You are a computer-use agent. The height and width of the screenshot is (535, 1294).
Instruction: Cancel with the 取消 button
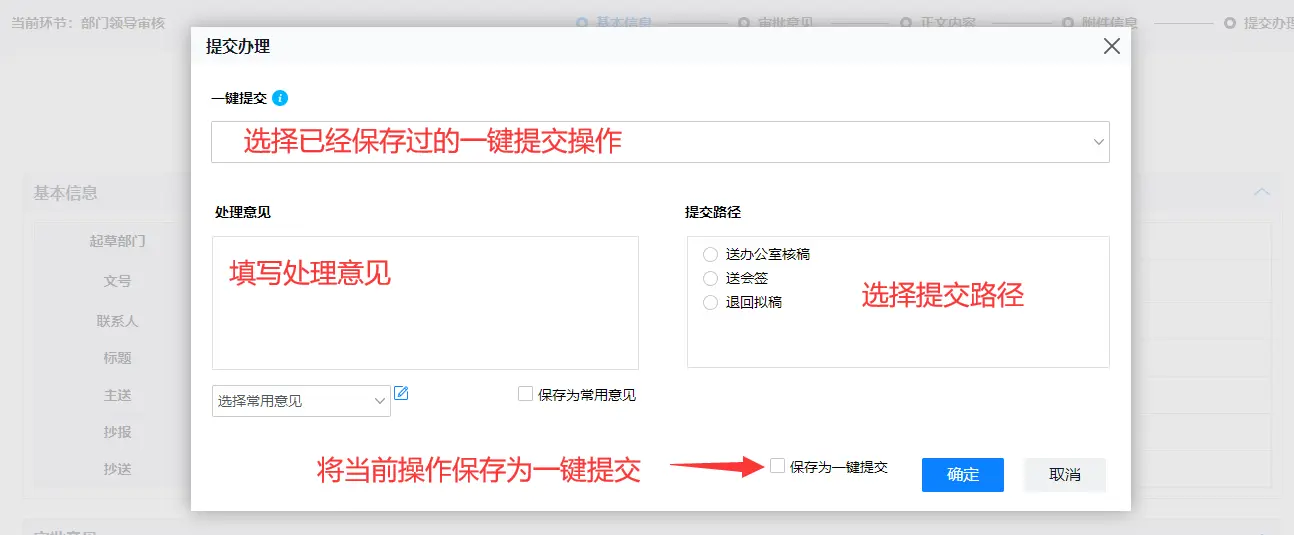[x=1065, y=475]
